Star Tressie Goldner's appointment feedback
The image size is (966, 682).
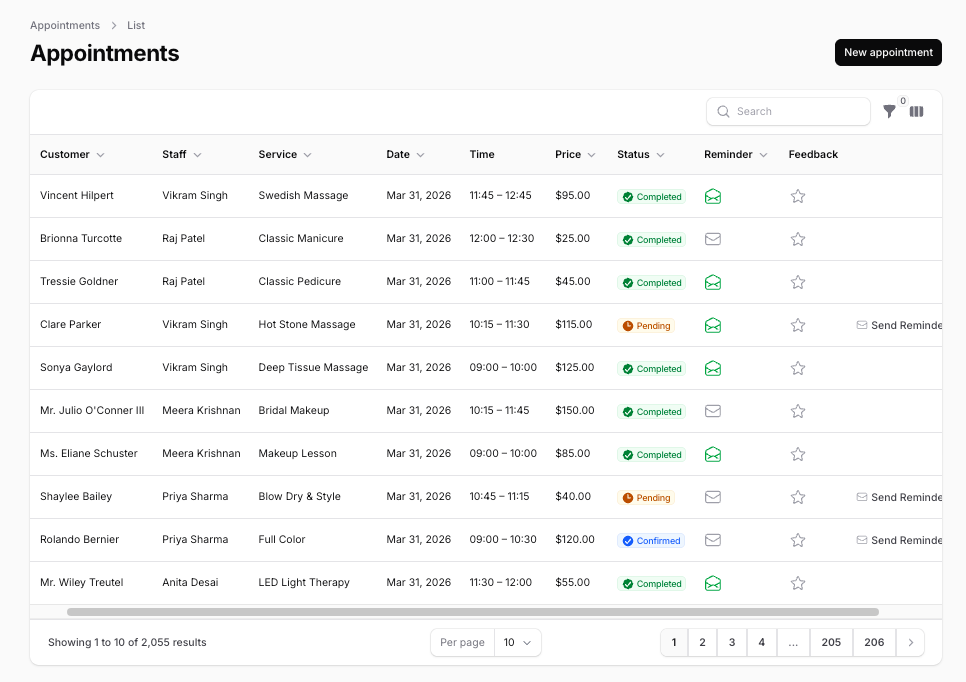click(x=798, y=282)
